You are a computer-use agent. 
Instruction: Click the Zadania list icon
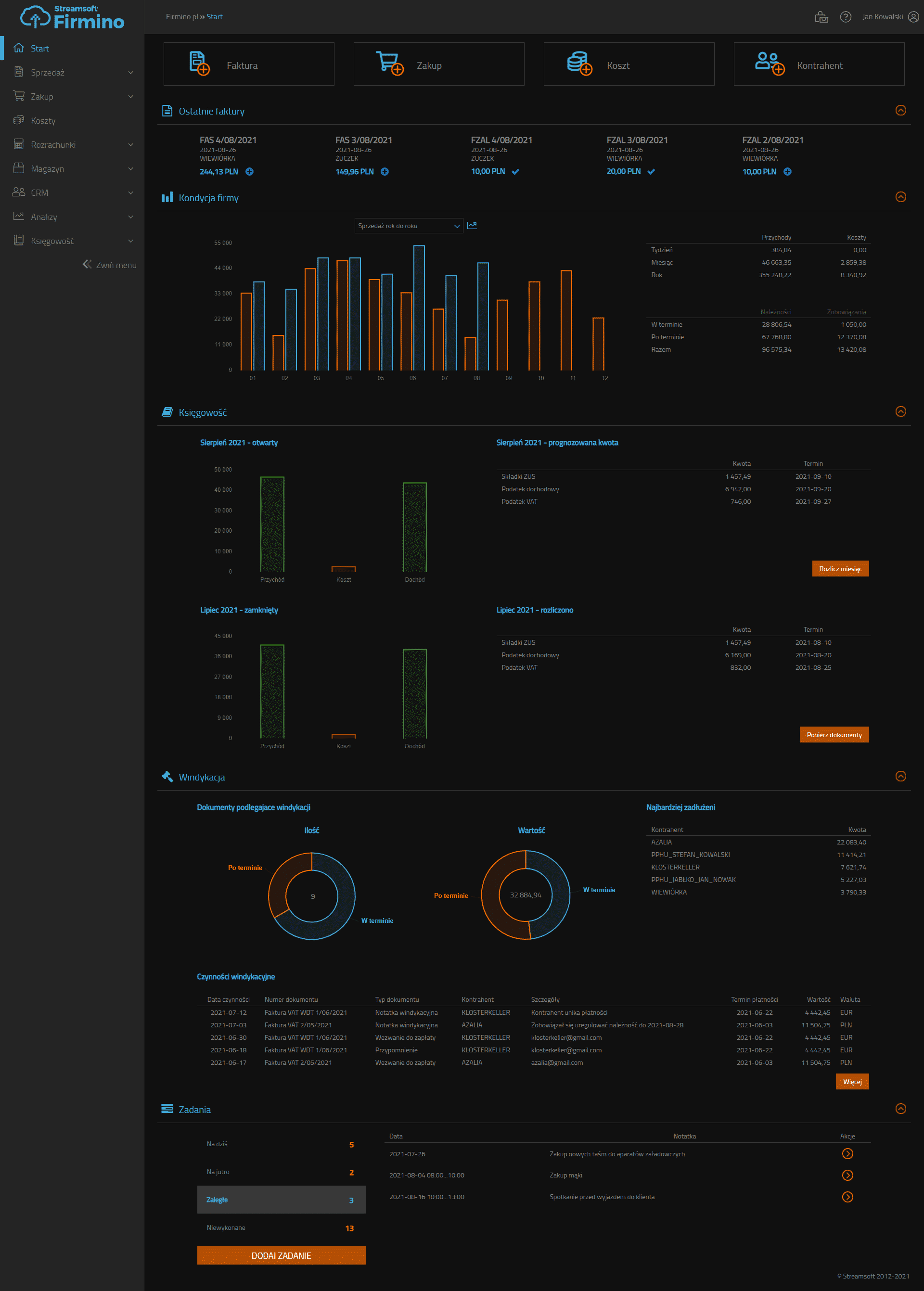167,1109
